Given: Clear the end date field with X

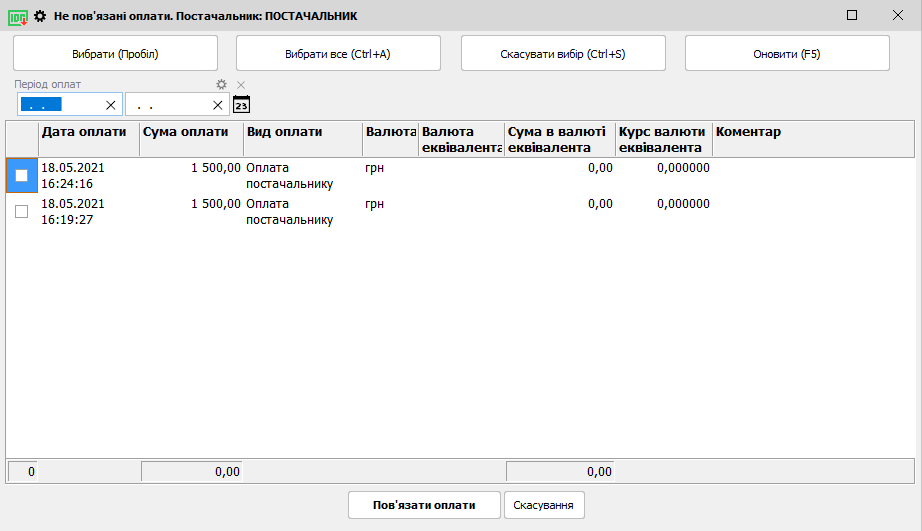Looking at the screenshot, I should (x=218, y=105).
